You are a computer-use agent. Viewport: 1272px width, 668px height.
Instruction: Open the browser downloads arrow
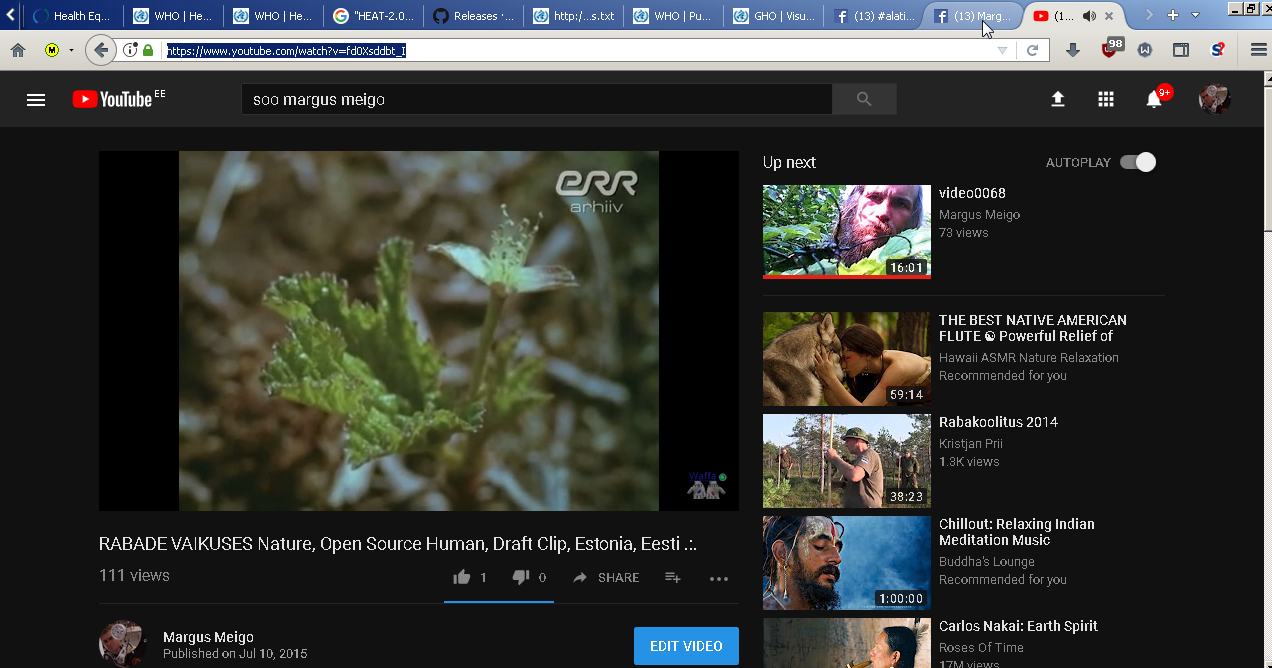pos(1073,50)
